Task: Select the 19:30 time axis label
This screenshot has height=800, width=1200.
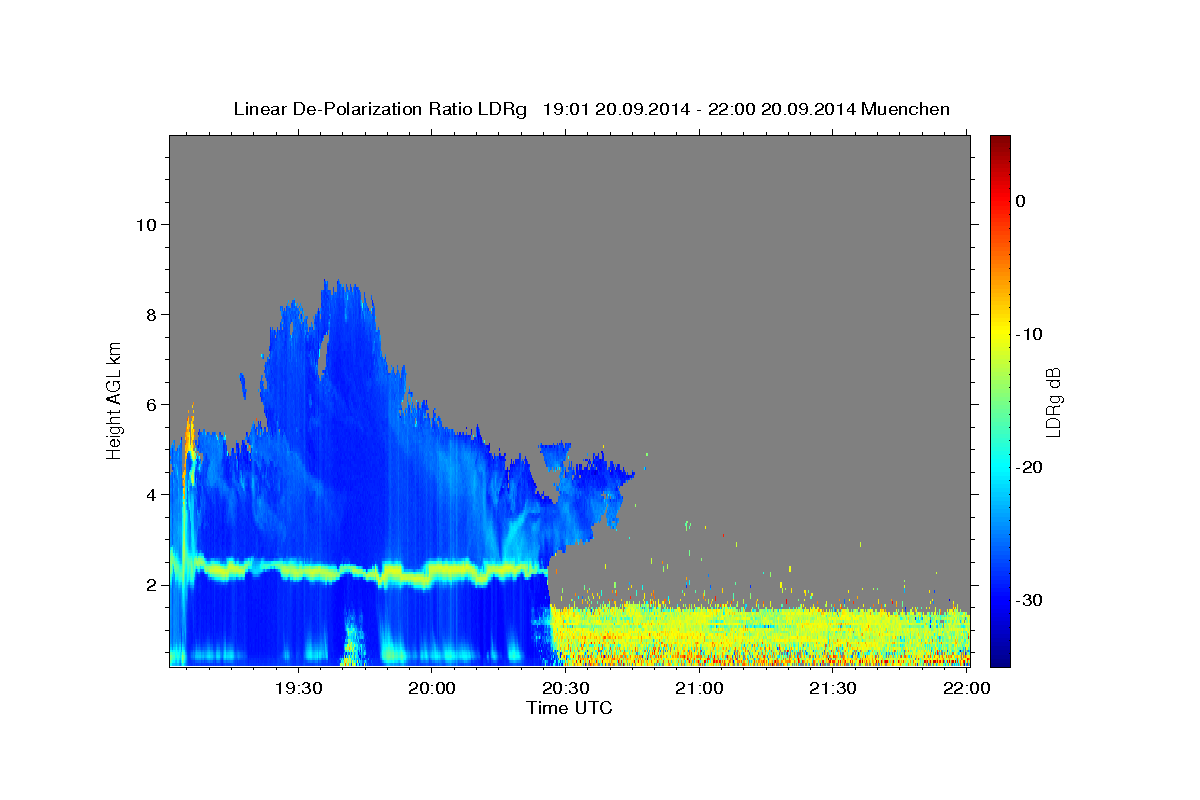Action: [x=298, y=688]
